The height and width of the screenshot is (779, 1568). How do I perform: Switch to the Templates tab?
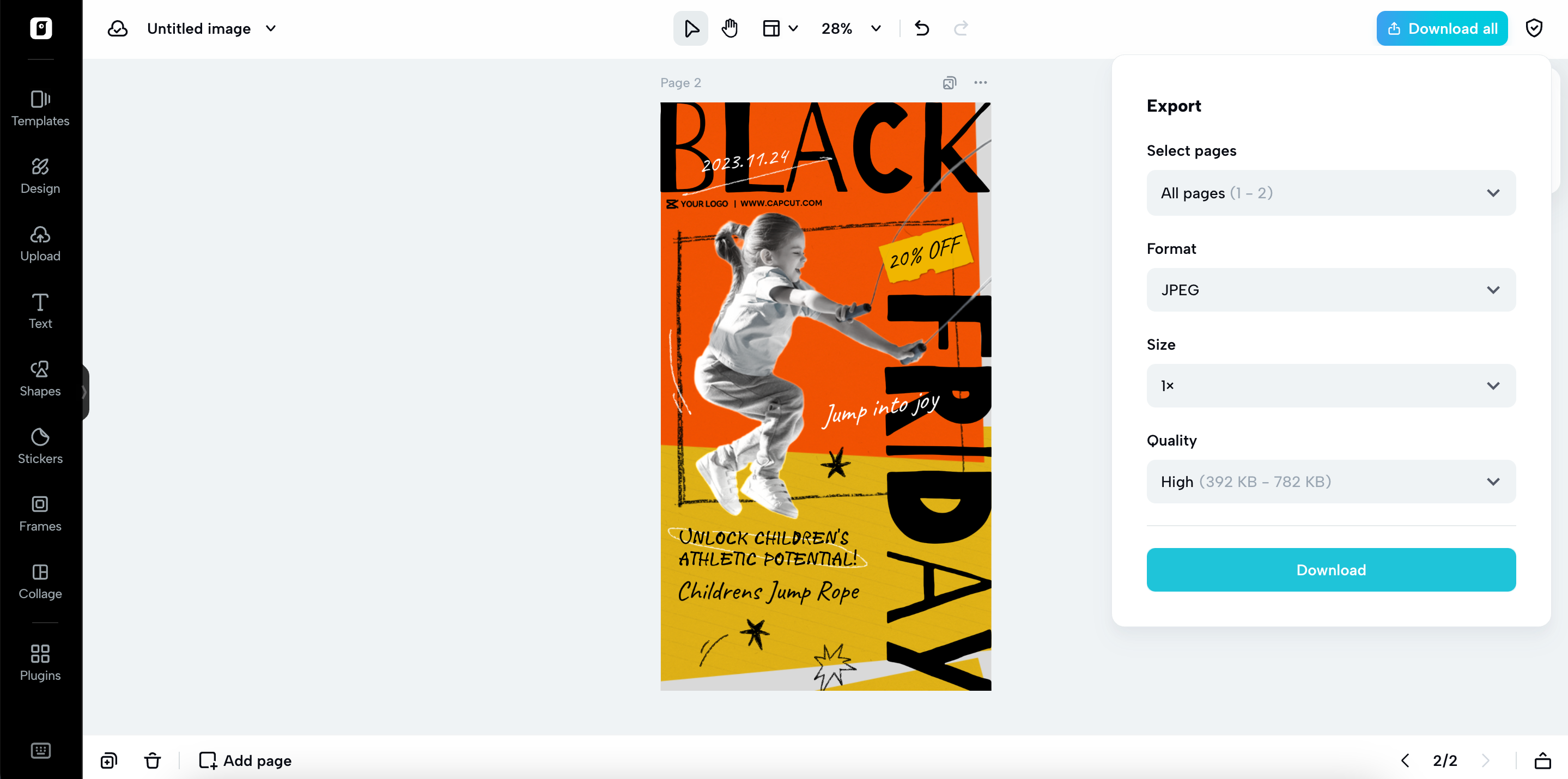coord(40,108)
